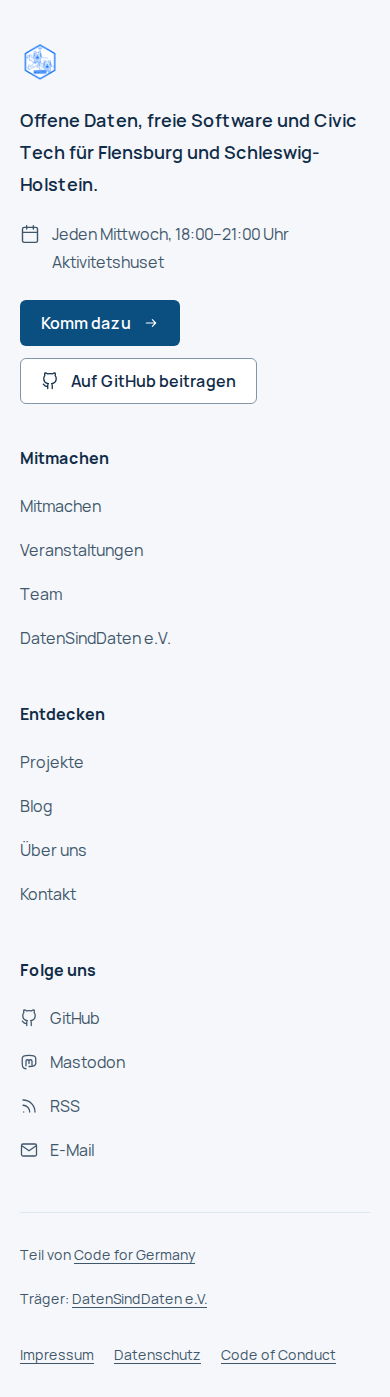Open the Code of Conduct link
This screenshot has width=390, height=1397.
278,1355
